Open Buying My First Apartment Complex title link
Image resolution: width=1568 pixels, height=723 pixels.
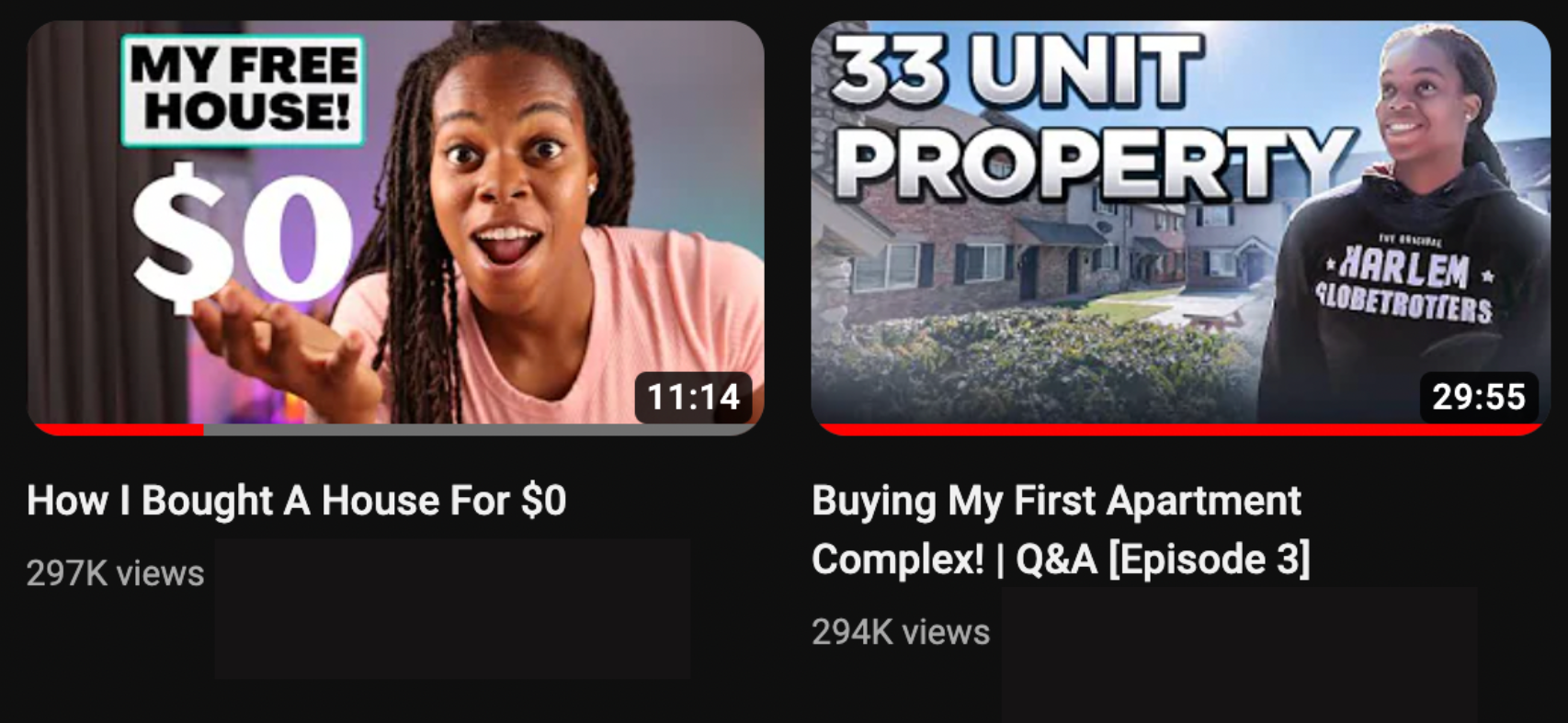tap(1061, 530)
